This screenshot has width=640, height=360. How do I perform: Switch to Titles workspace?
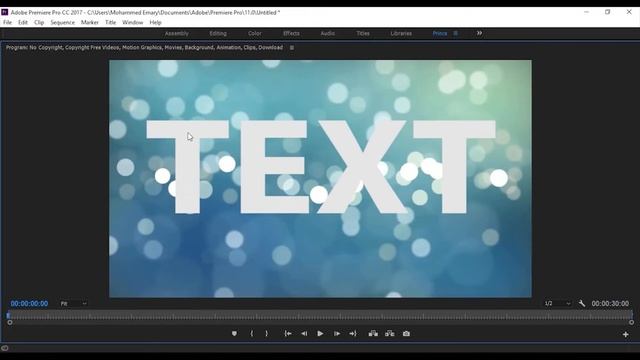pyautogui.click(x=363, y=33)
